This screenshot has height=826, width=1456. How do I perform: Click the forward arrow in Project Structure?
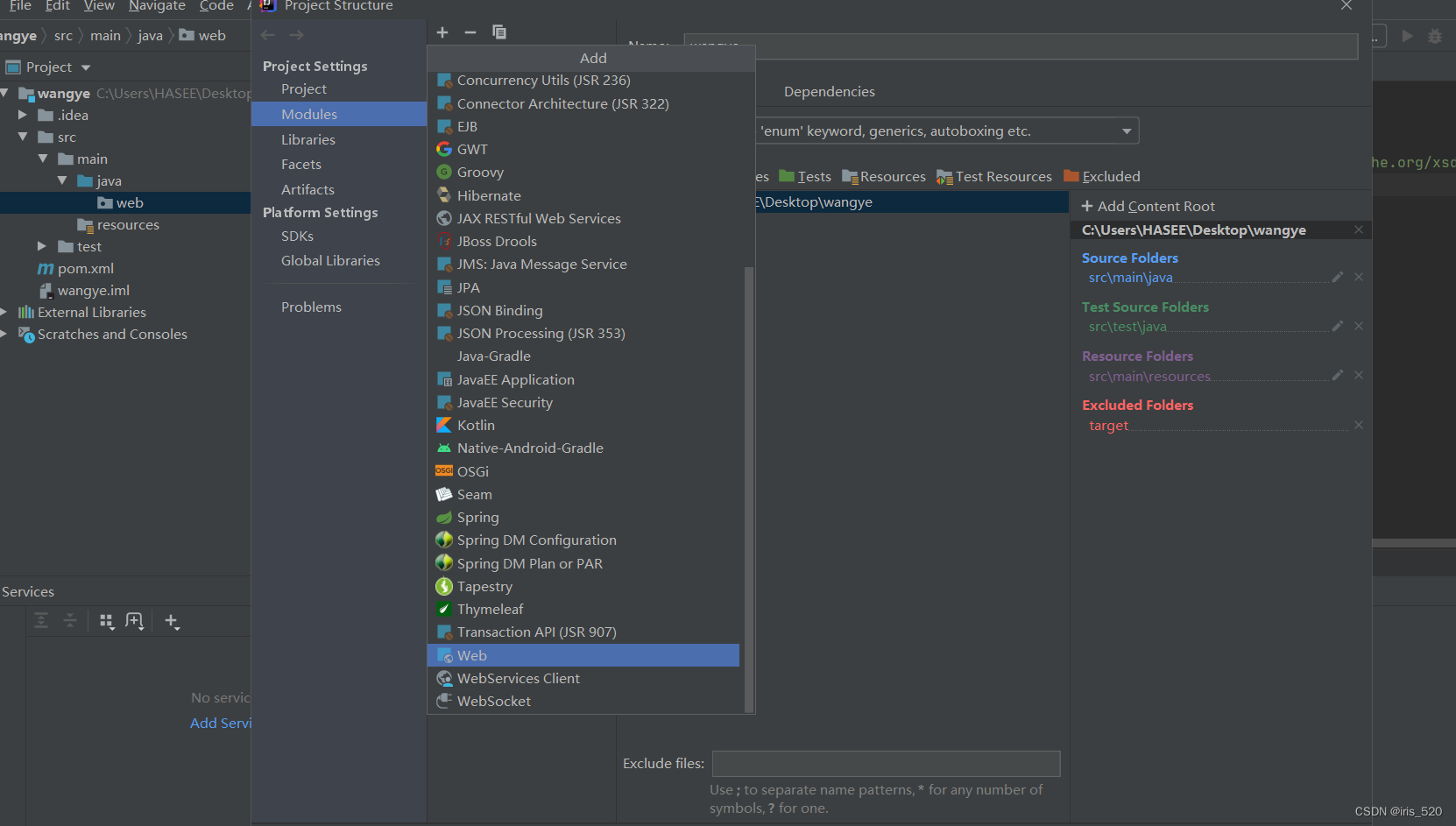pos(297,35)
